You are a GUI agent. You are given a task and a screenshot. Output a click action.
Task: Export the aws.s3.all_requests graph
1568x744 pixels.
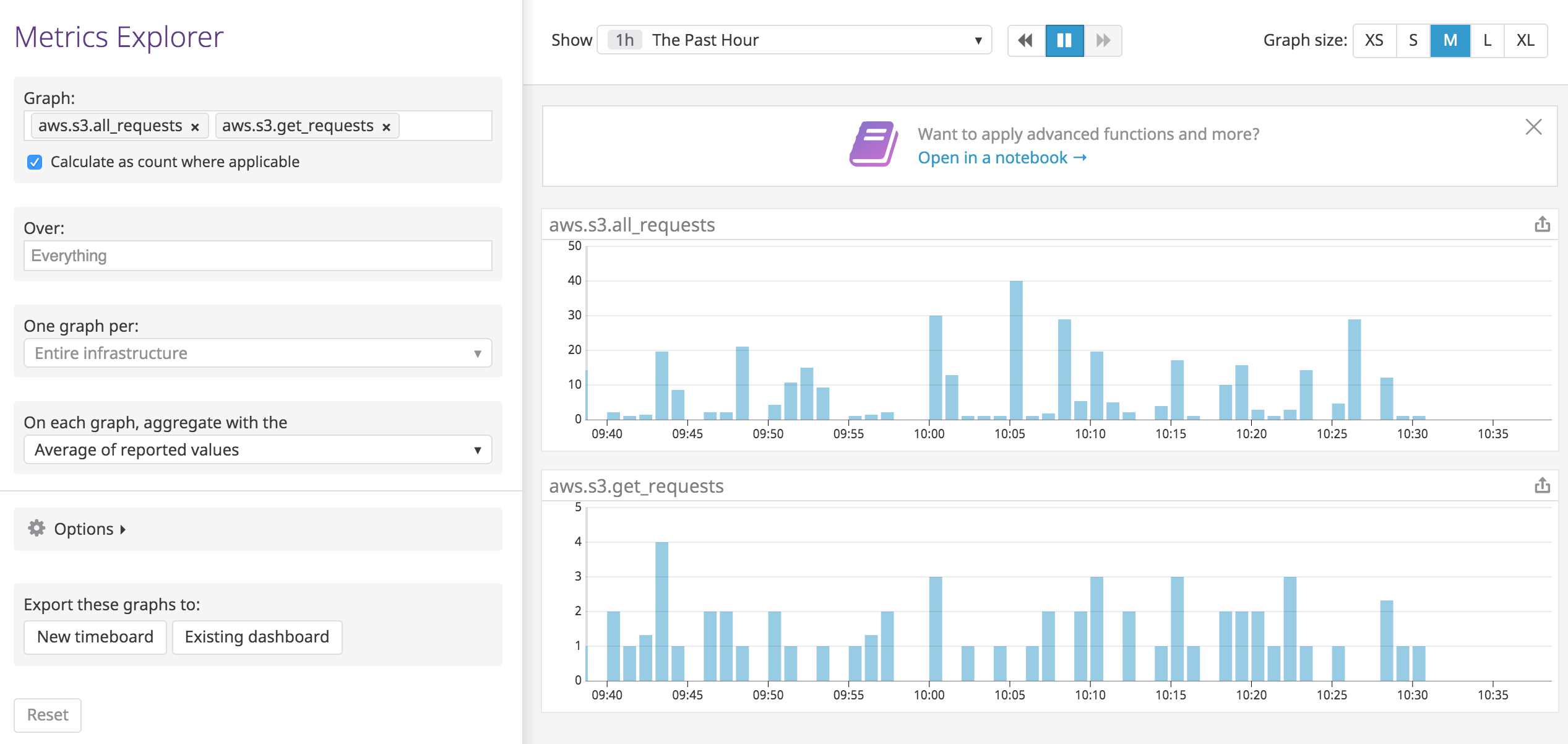1542,224
